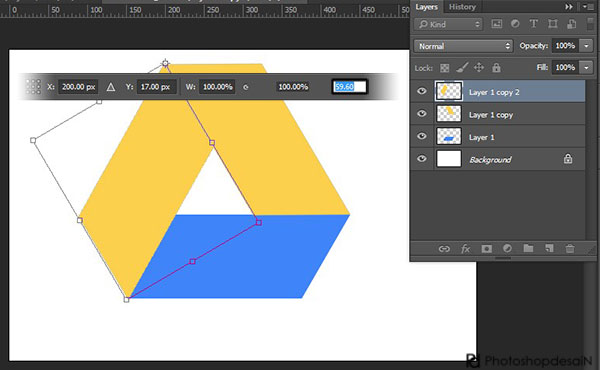Click the X position field

pyautogui.click(x=78, y=87)
